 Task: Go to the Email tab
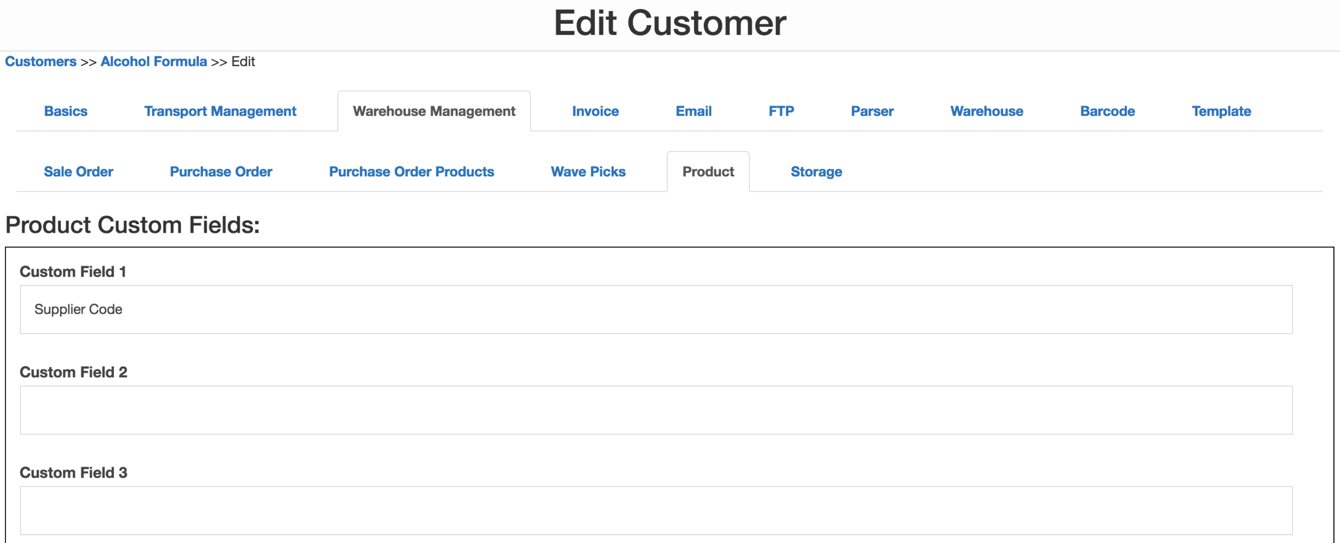(693, 111)
